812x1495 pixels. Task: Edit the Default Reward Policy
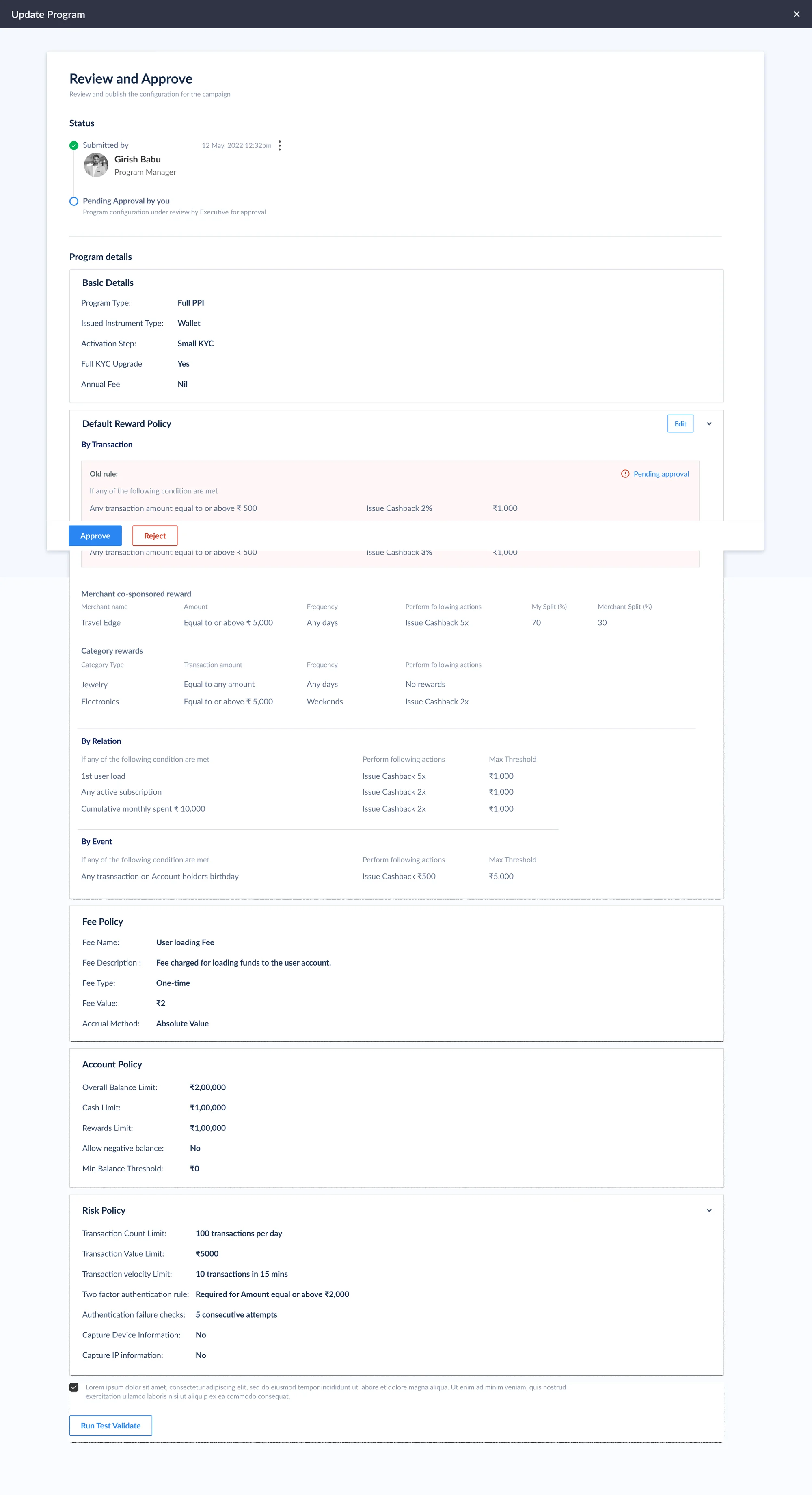[x=680, y=423]
